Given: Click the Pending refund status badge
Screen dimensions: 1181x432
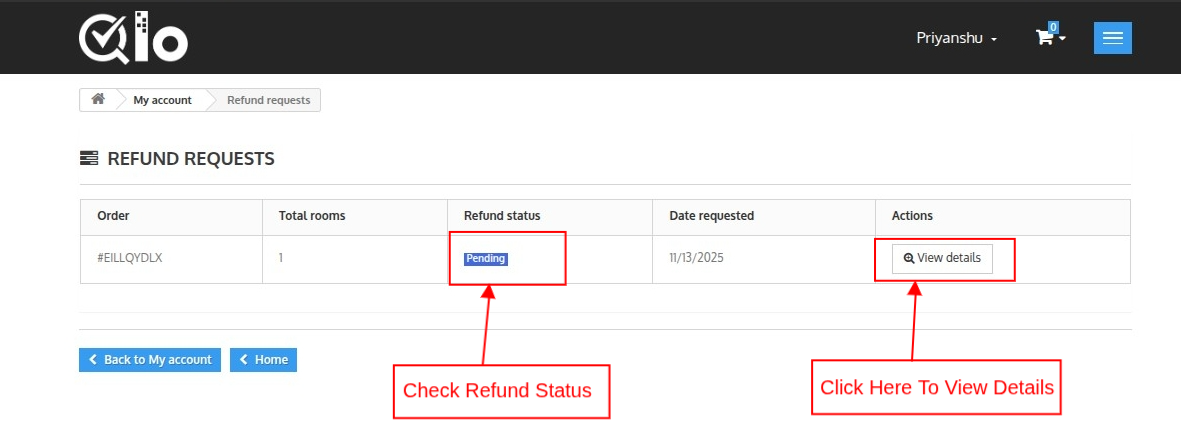Looking at the screenshot, I should [486, 258].
